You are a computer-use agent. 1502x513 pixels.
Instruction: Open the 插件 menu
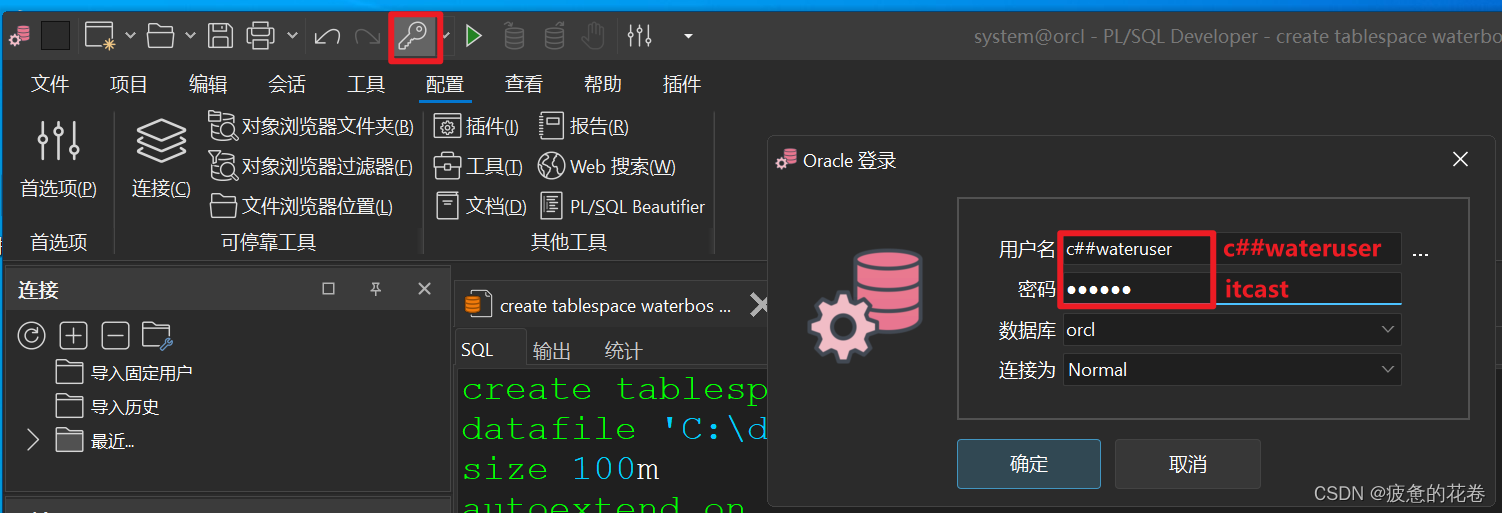(x=682, y=85)
